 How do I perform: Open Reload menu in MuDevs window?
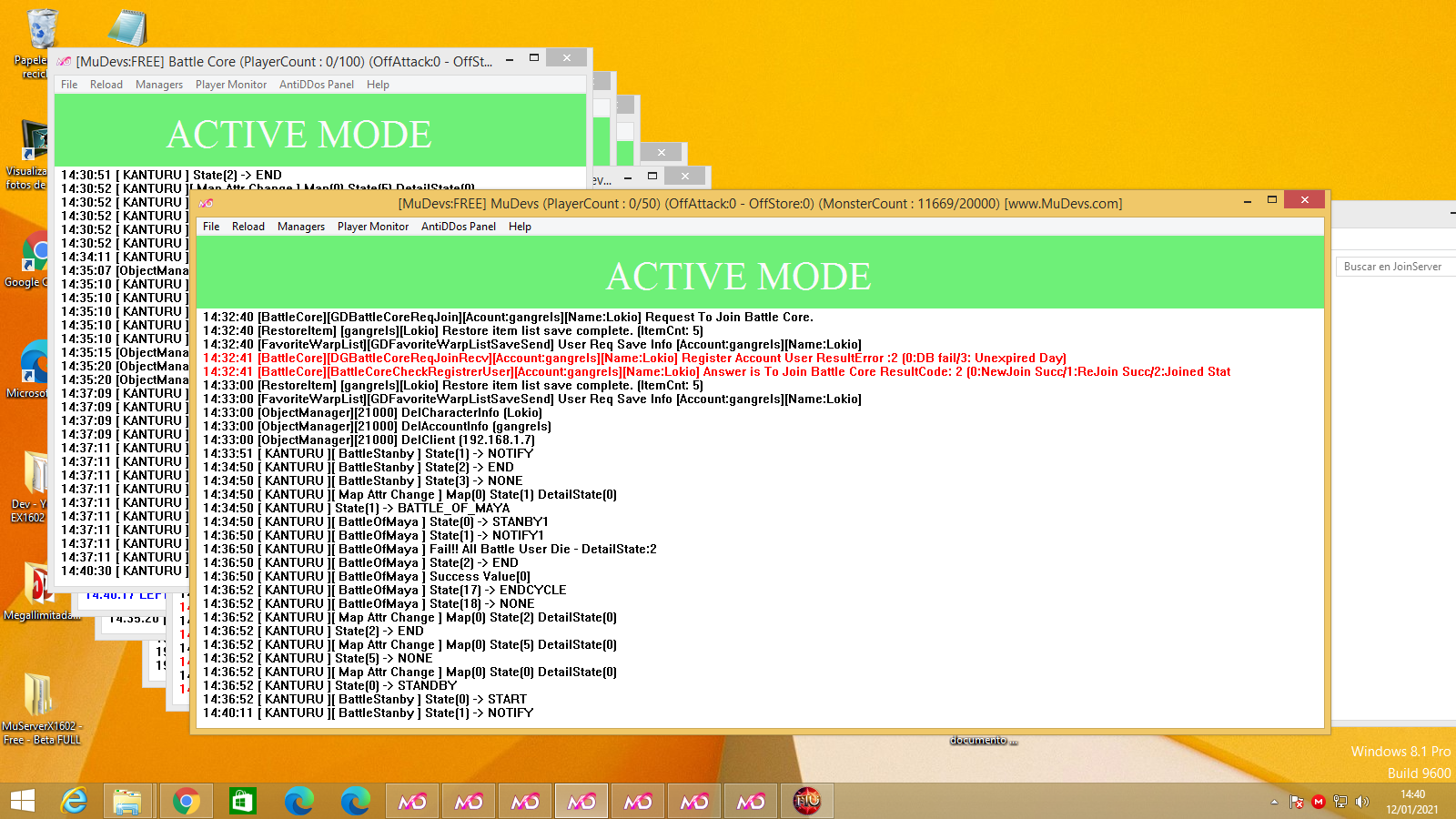click(248, 227)
